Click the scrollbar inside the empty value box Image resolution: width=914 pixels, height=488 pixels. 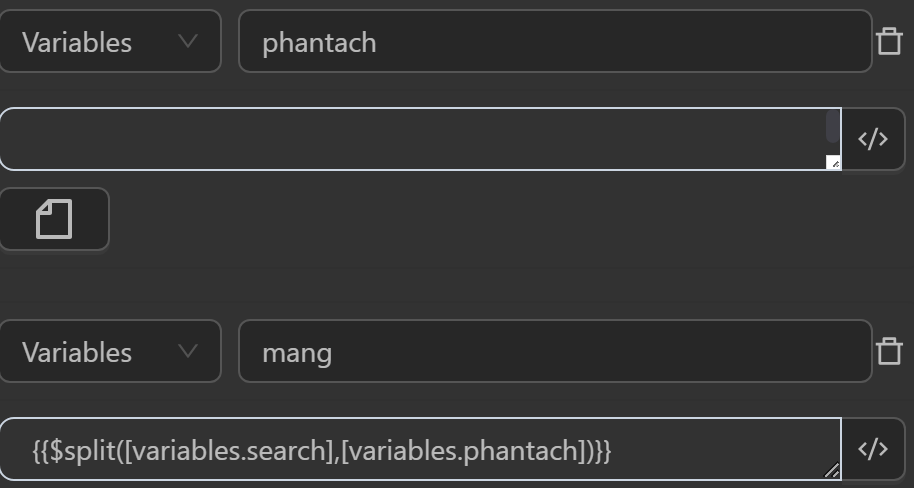pos(832,127)
